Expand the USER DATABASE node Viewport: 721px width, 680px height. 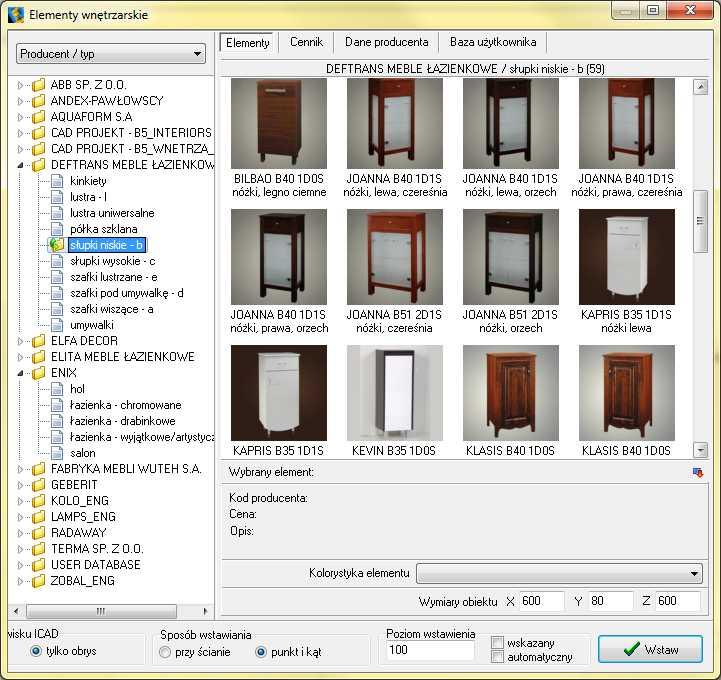20,565
